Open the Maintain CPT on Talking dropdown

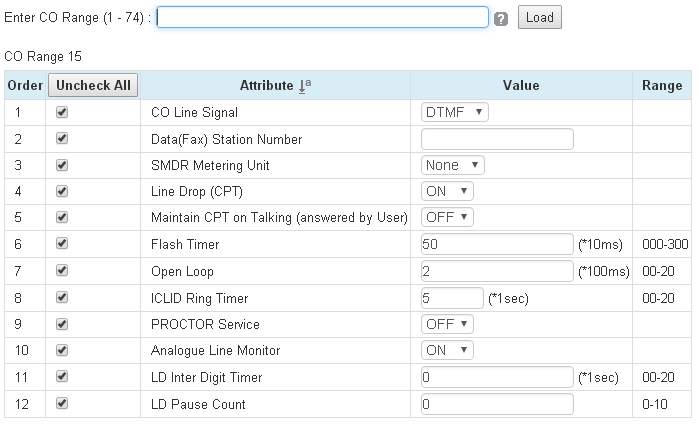click(x=447, y=217)
